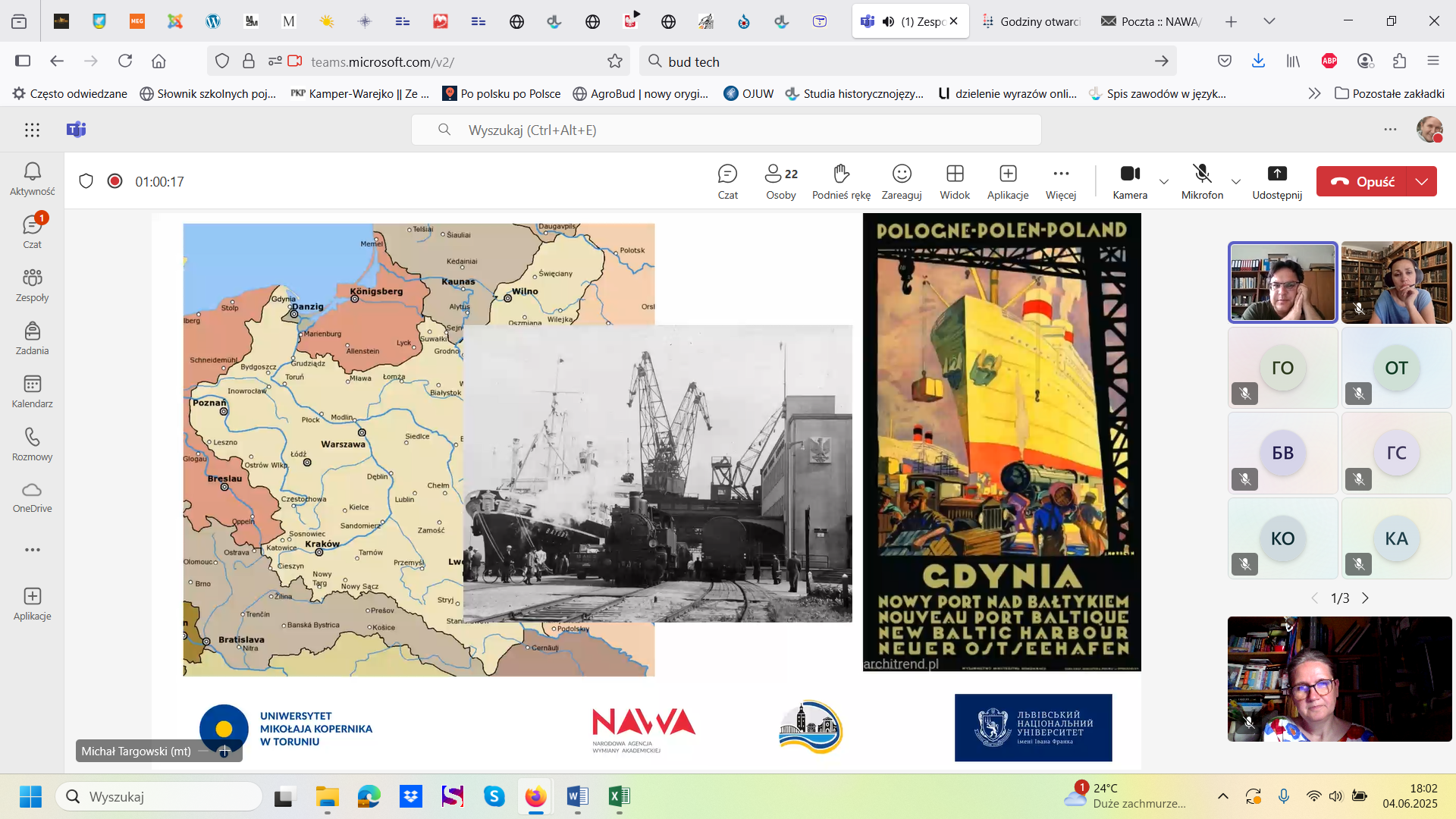Expand camera options chevron
Image resolution: width=1456 pixels, height=819 pixels.
(x=1164, y=182)
